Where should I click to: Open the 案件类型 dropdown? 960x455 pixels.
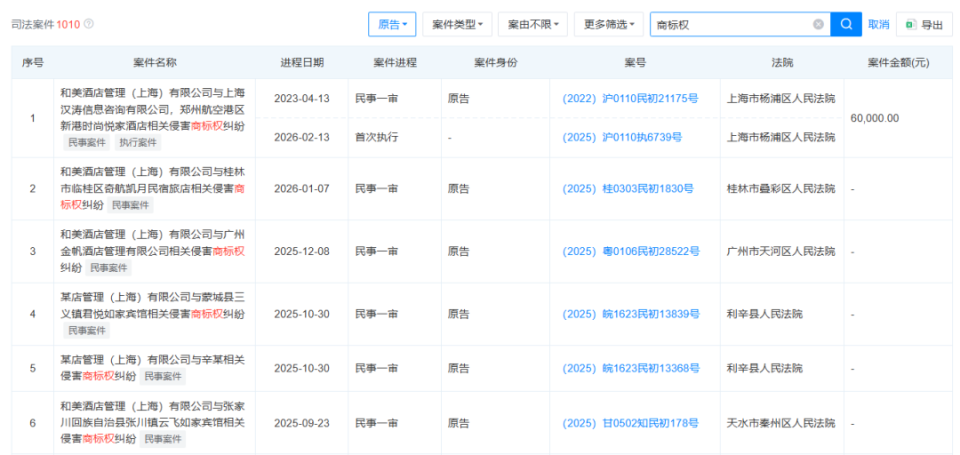[x=457, y=24]
